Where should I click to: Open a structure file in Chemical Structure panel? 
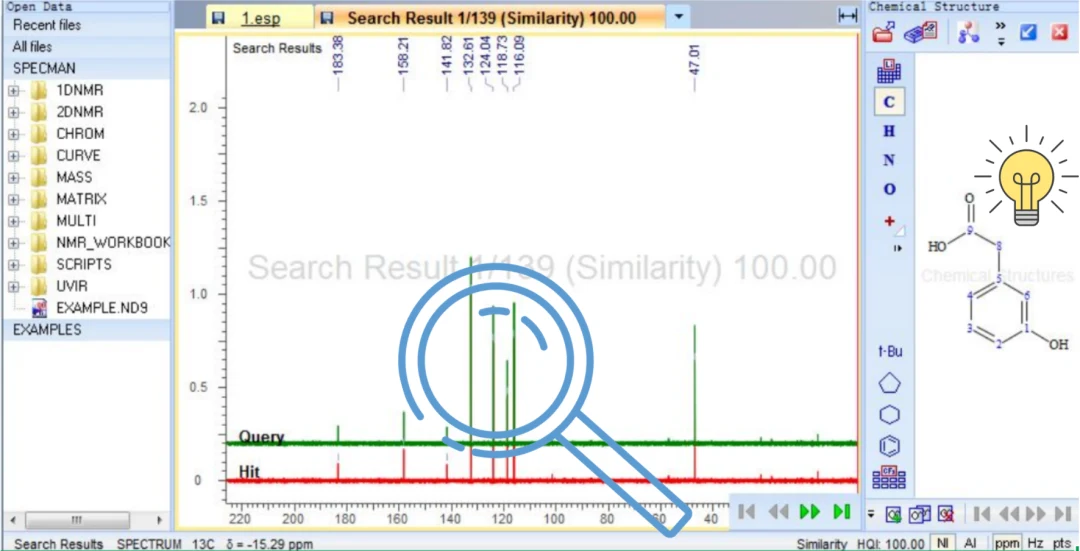tap(884, 32)
